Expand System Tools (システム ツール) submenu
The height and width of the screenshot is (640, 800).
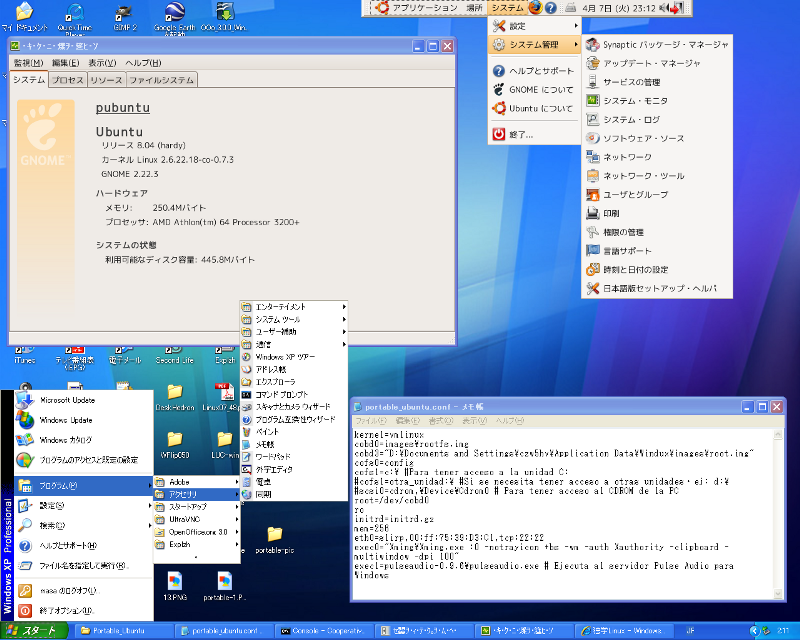coord(294,319)
